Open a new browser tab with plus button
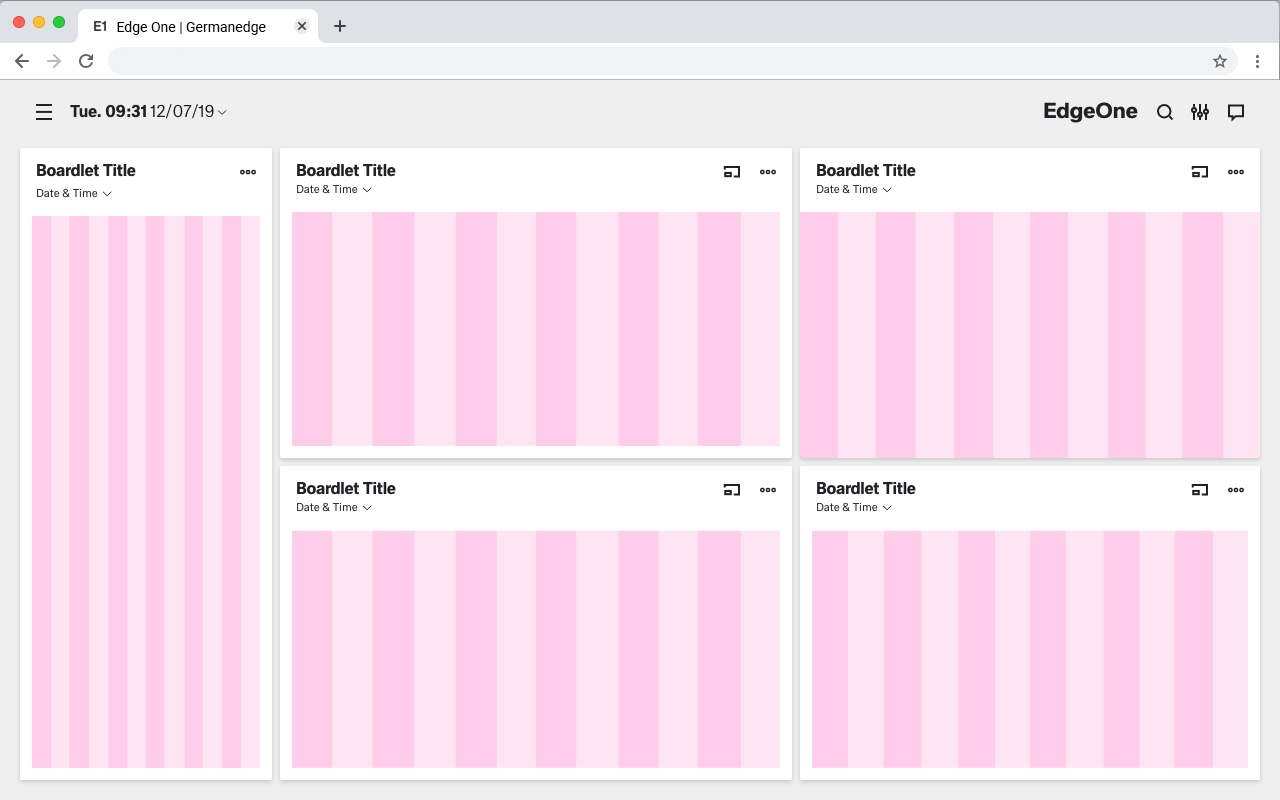 pyautogui.click(x=340, y=27)
